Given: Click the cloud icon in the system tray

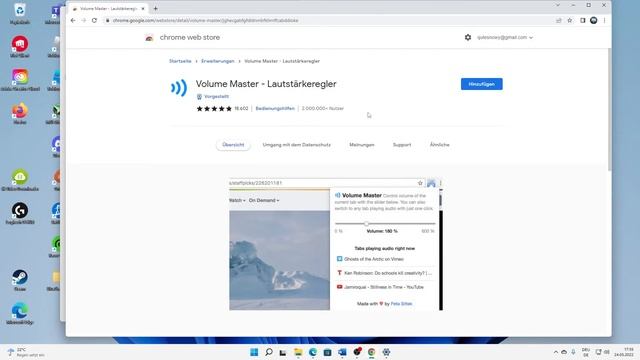Looking at the screenshot, I should [564, 352].
